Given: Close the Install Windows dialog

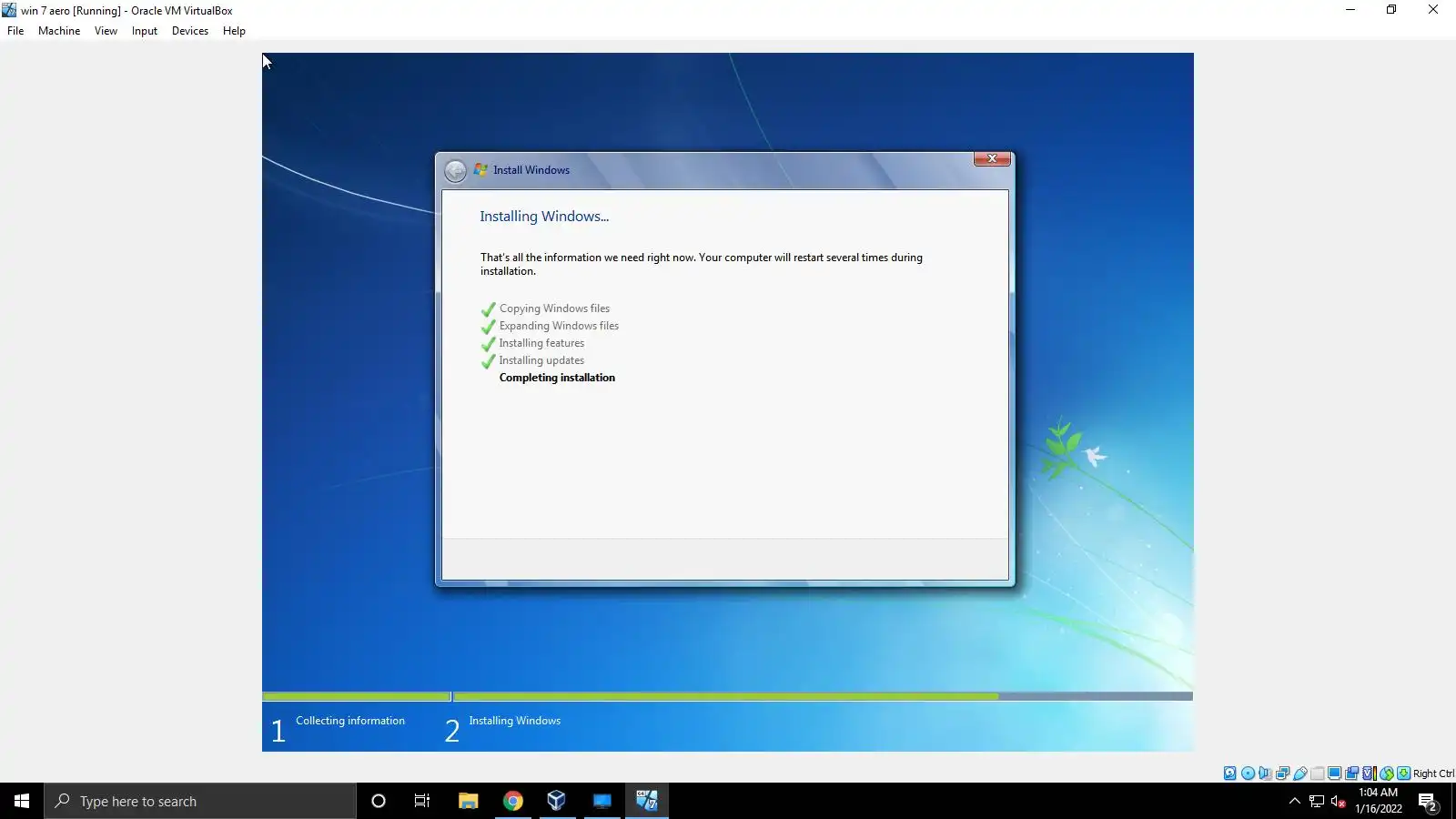Looking at the screenshot, I should pos(992,158).
